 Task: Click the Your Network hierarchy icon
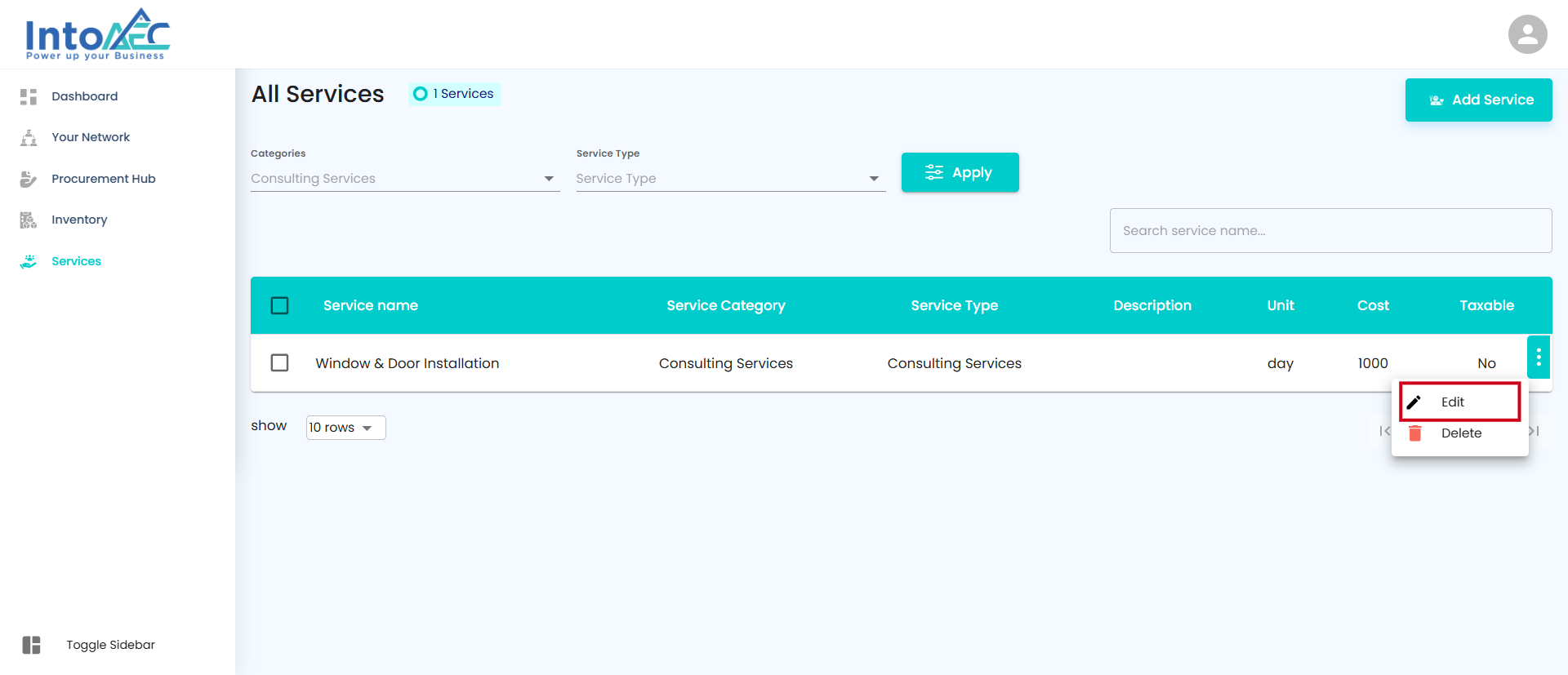(x=29, y=137)
